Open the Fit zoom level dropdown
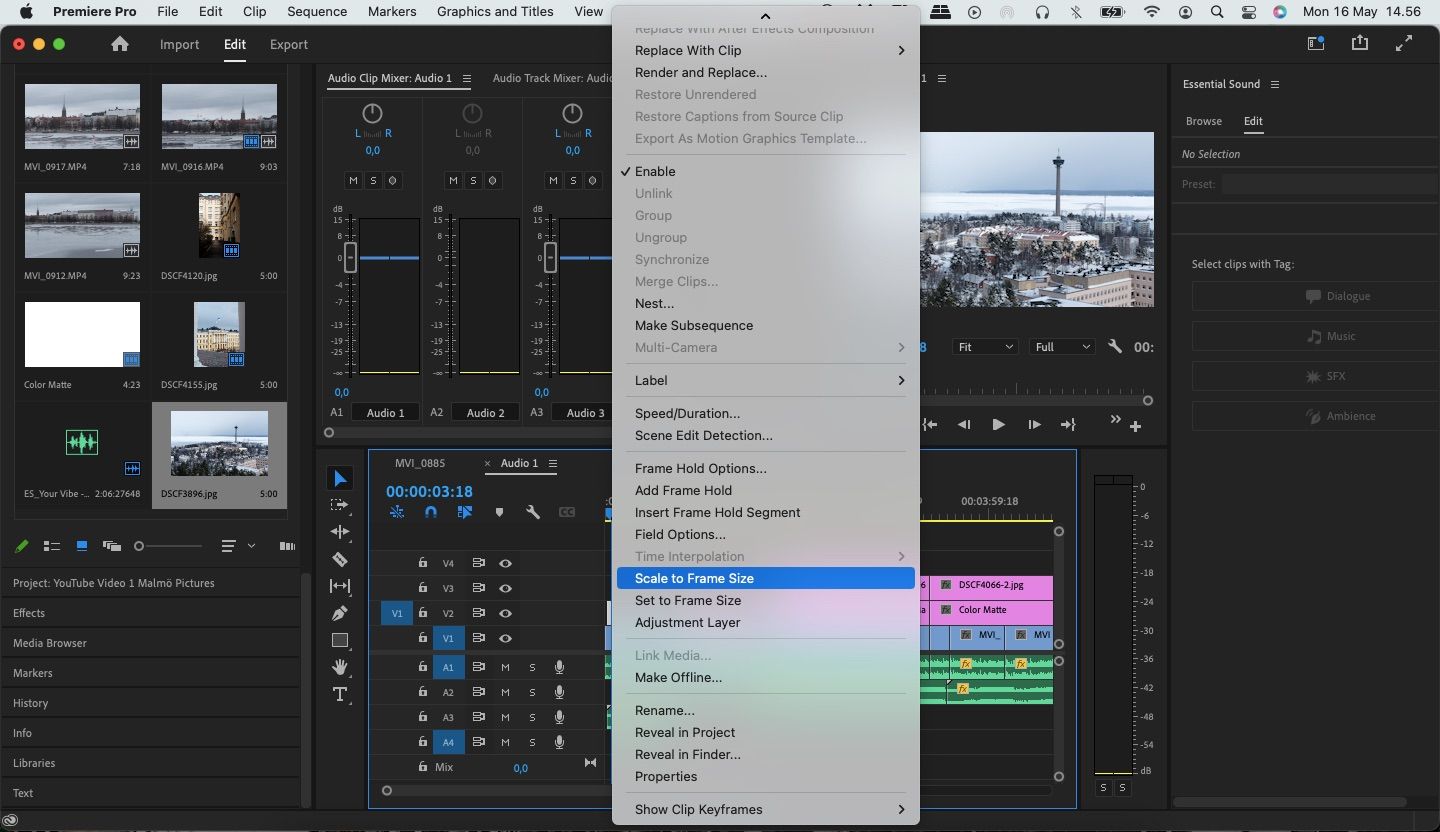 click(x=985, y=347)
